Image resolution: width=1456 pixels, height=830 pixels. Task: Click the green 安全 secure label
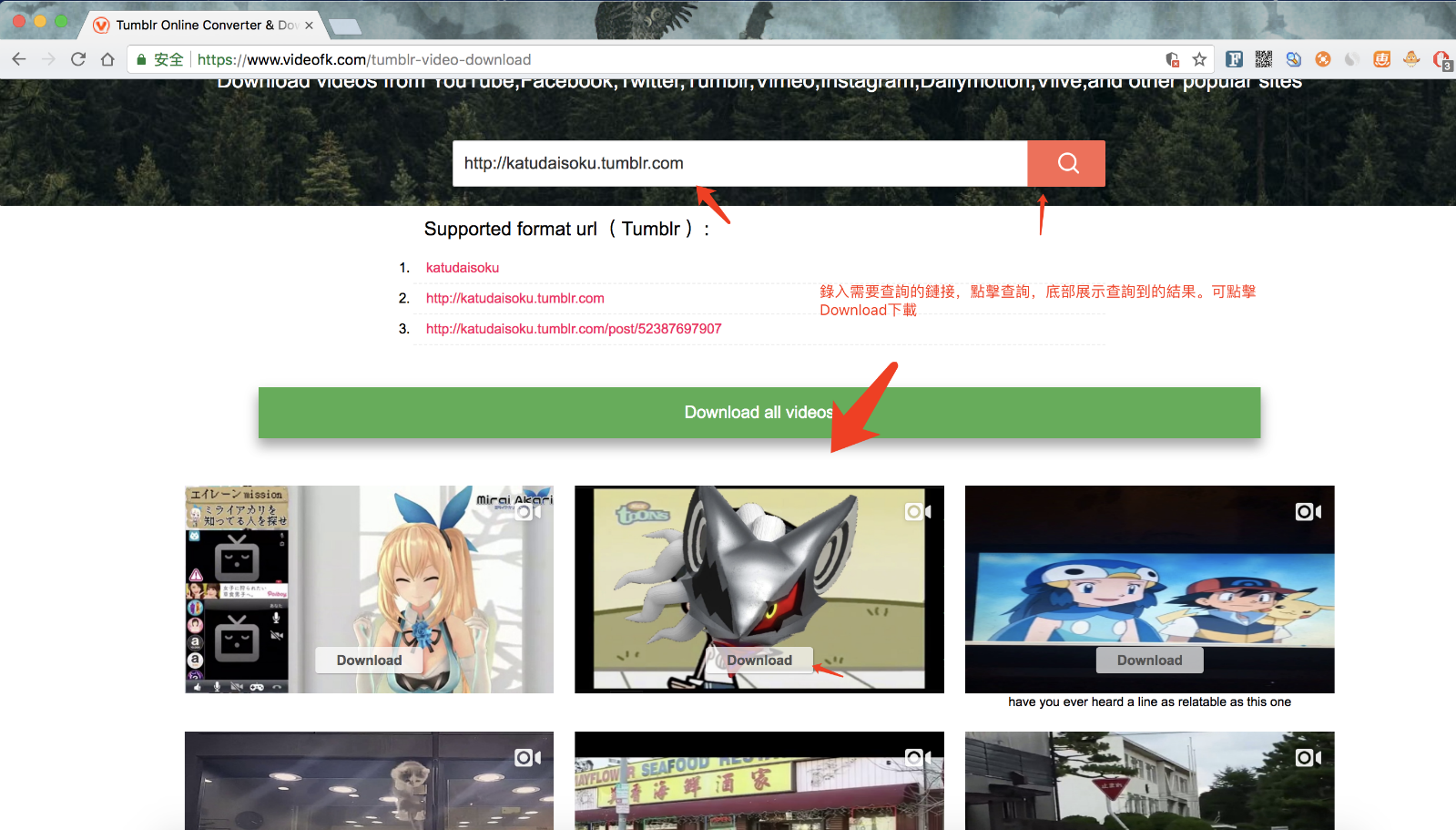(168, 59)
